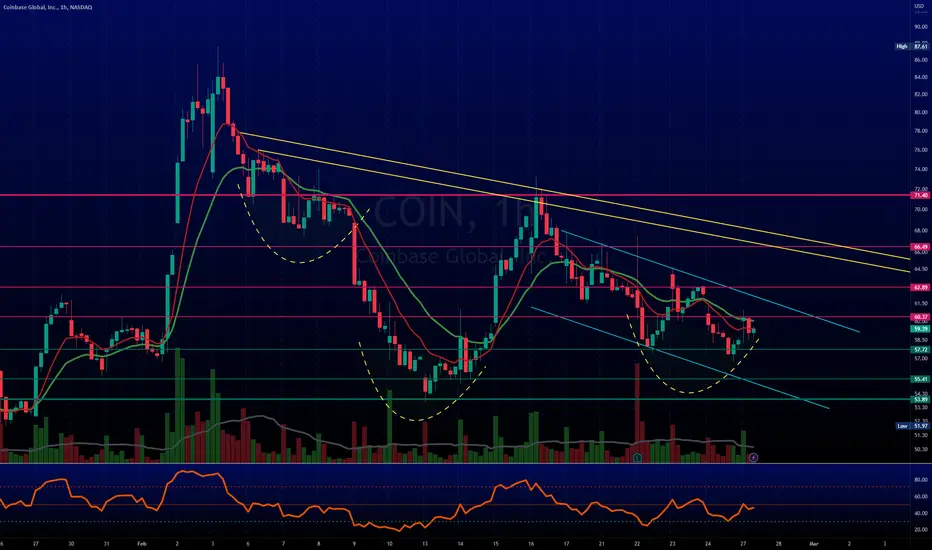Click the 71.40 pink price level tag
The image size is (932, 550).
920,195
